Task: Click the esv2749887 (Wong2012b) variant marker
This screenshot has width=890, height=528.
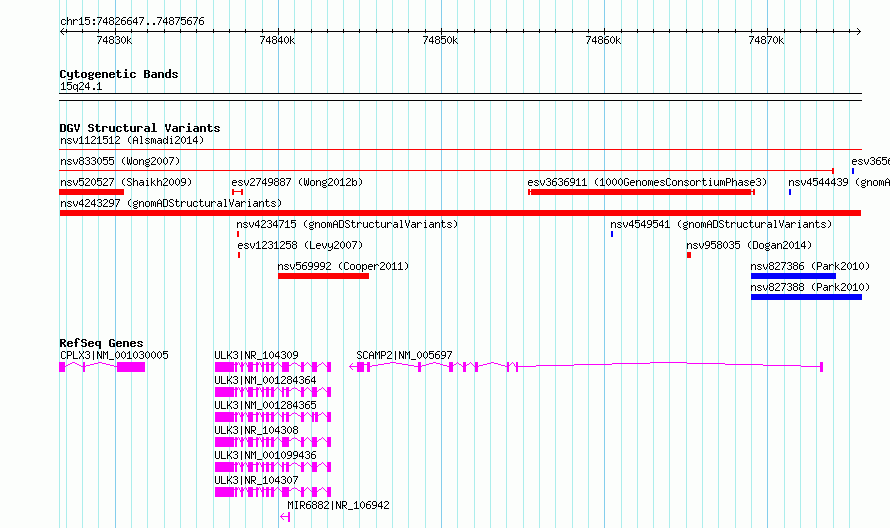Action: tap(238, 192)
